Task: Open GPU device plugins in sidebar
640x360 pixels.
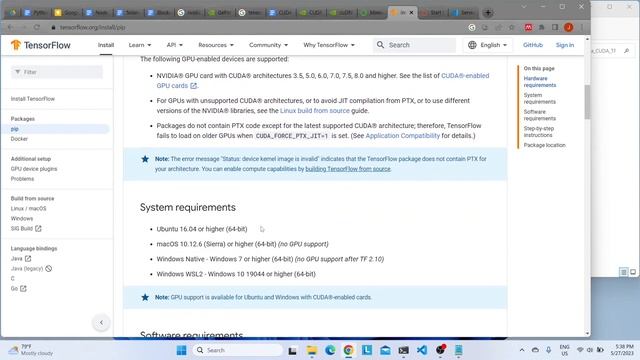Action: [x=34, y=169]
